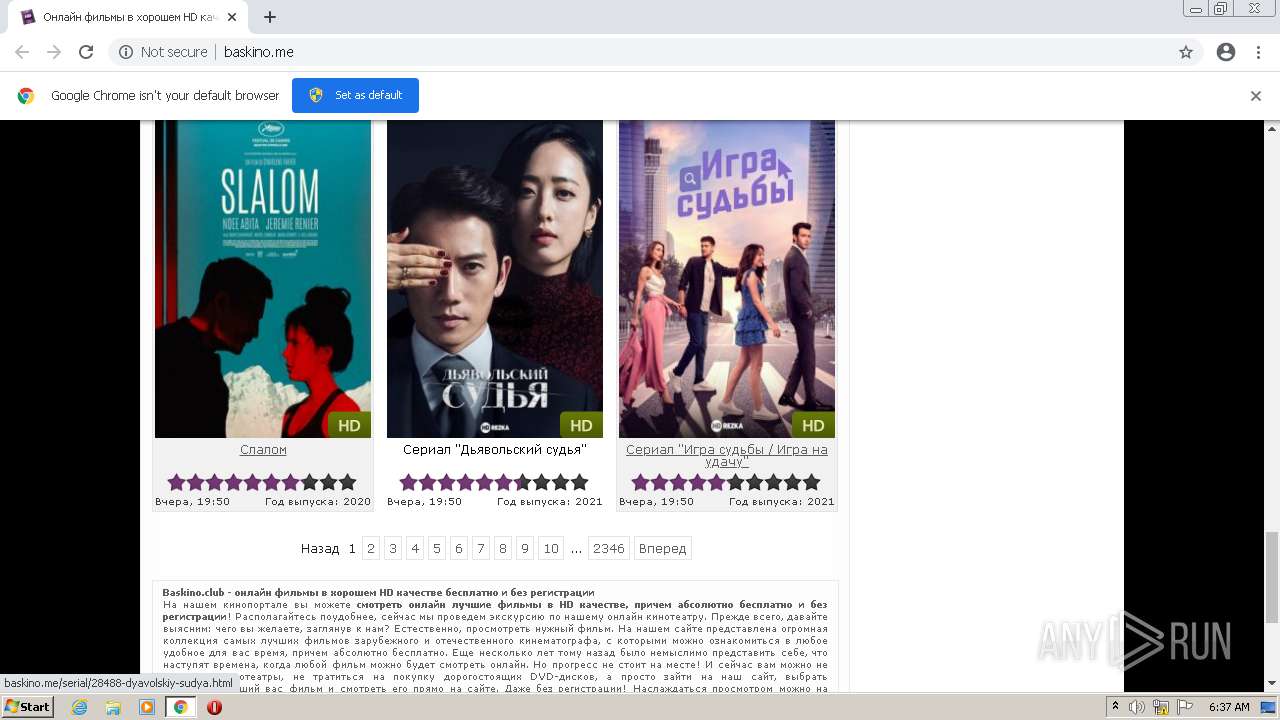Click the Назад pagination text

point(320,548)
